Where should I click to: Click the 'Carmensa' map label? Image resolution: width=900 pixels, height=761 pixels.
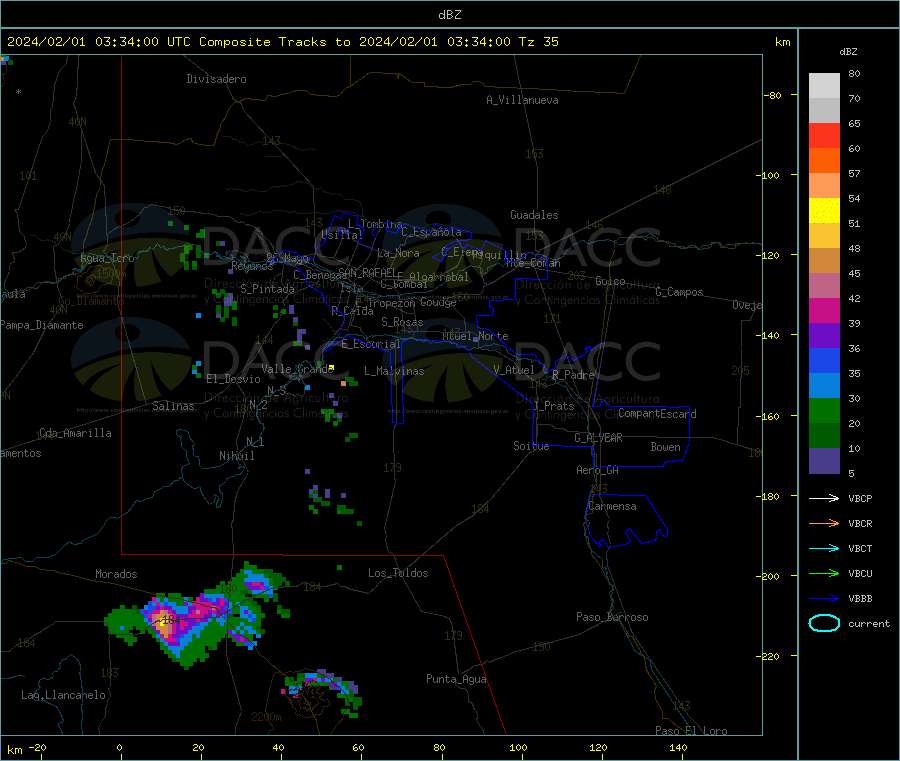click(612, 506)
